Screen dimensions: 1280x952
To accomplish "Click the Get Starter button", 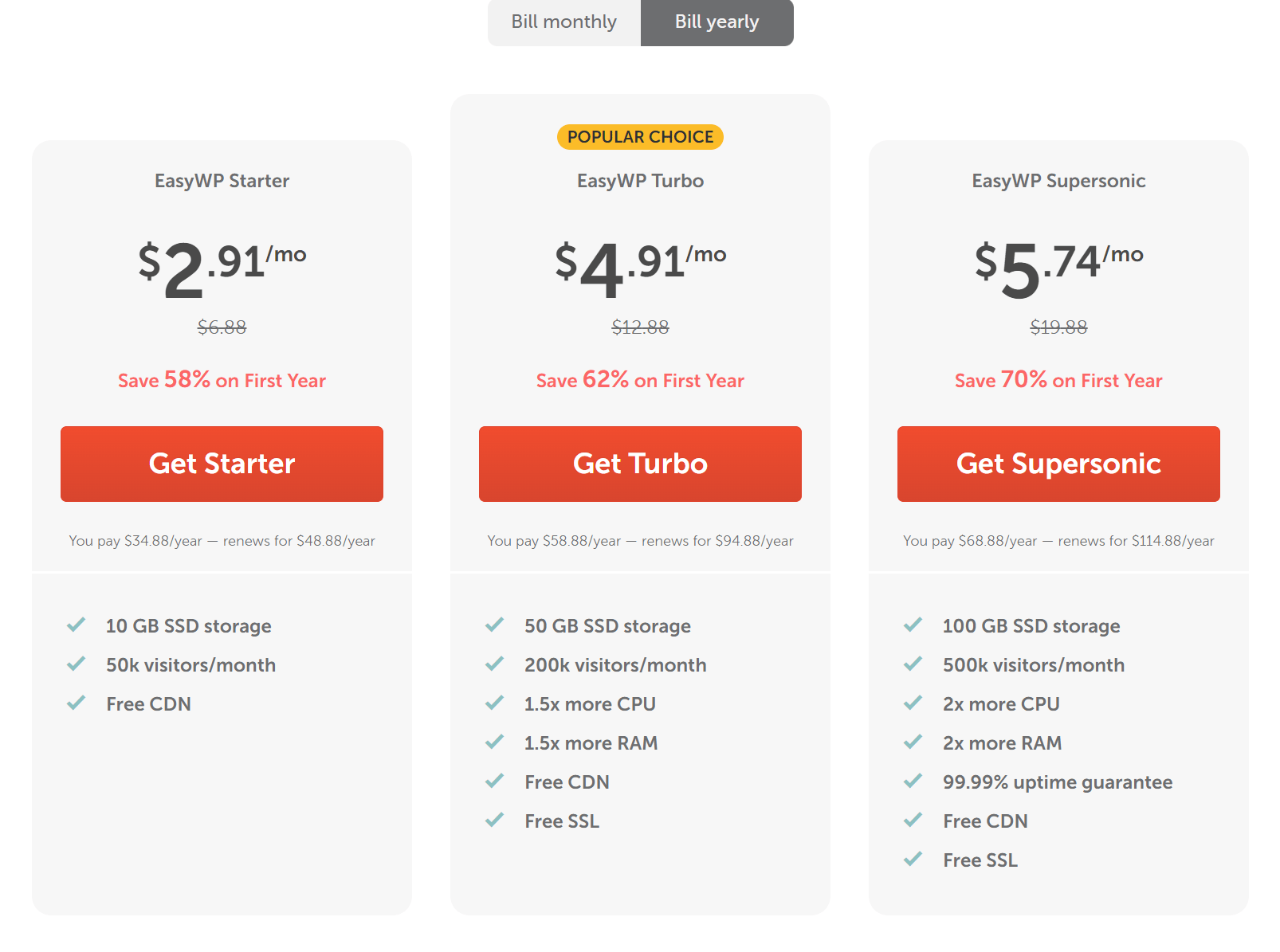I will pos(222,464).
